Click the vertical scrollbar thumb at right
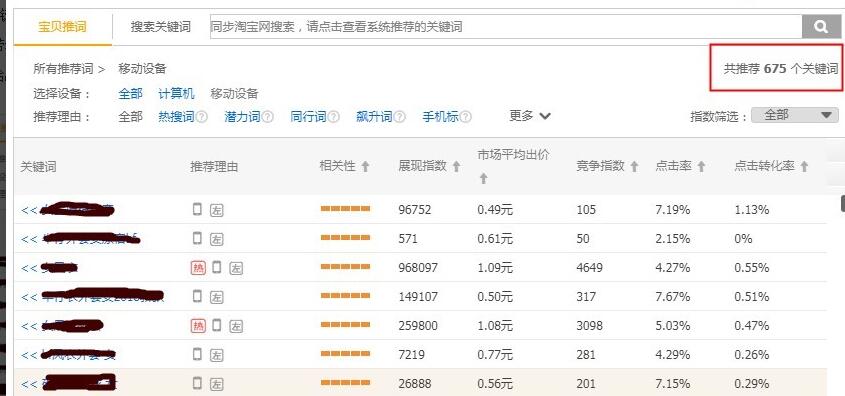The image size is (845, 396). [x=842, y=204]
